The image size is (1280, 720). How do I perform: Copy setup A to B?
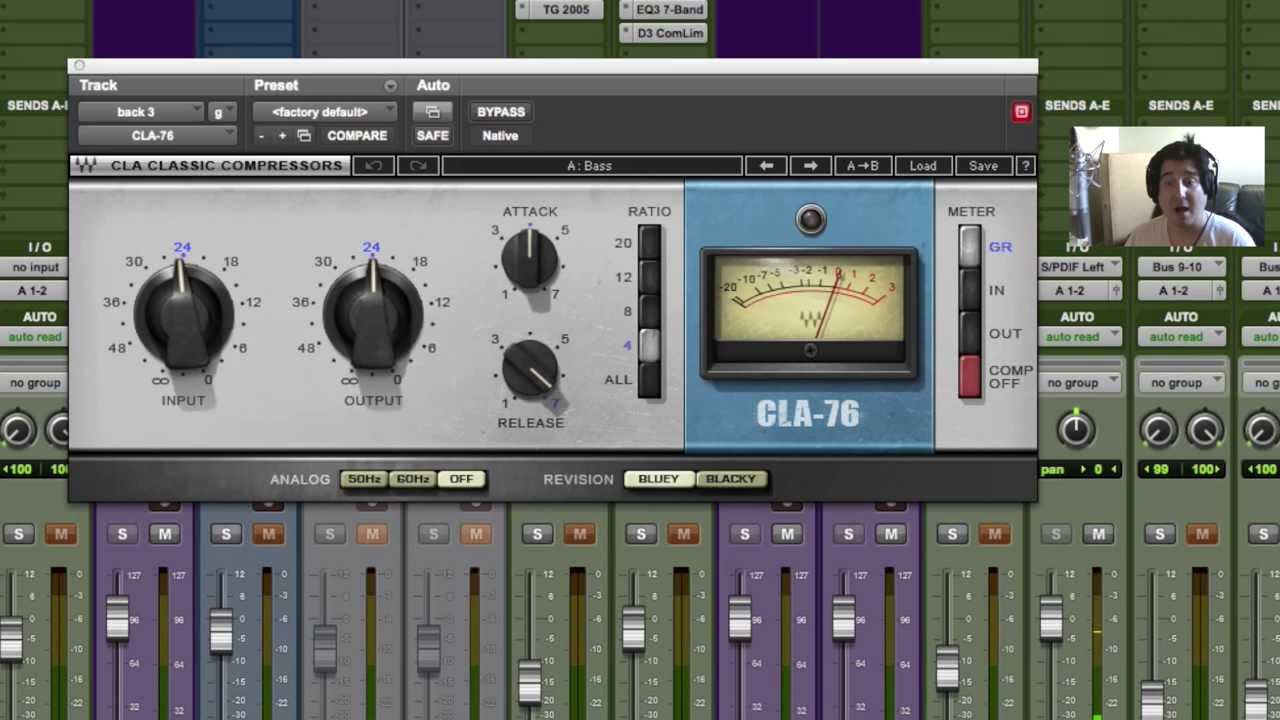click(x=862, y=166)
